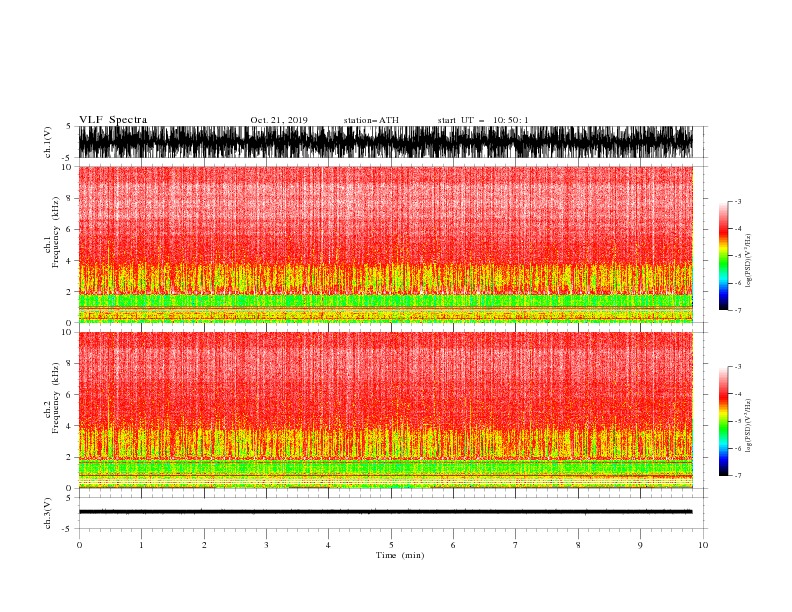The image size is (792, 612).
Task: Click the "0" tick at the time axis start
Action: pyautogui.click(x=79, y=545)
